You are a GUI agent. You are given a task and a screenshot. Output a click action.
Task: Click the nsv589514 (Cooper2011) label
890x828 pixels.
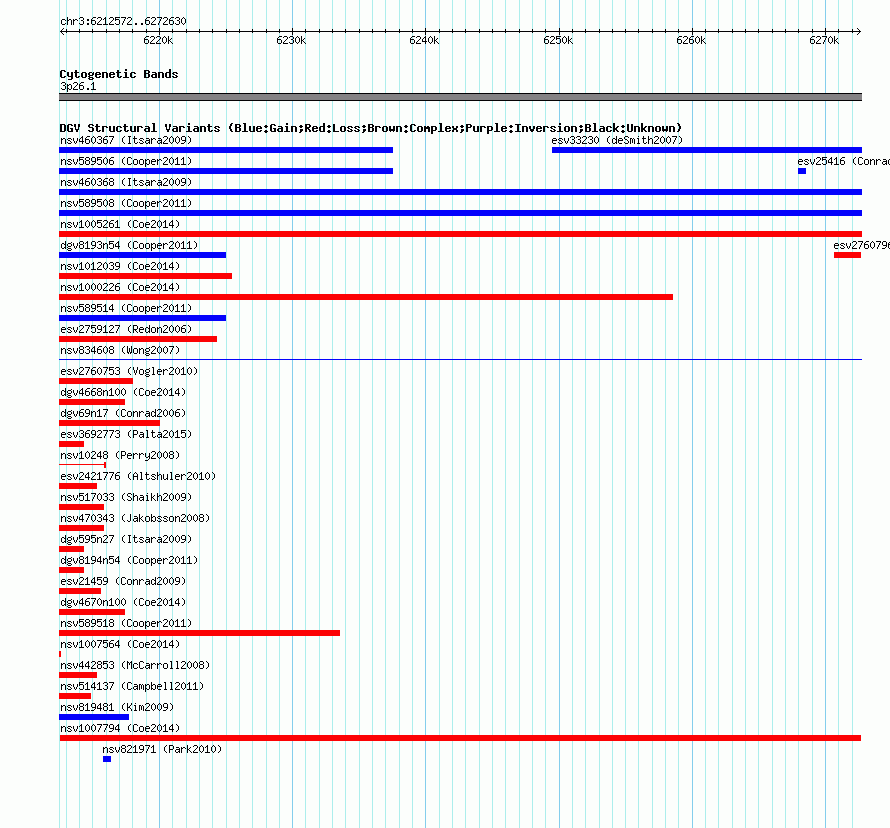pos(126,308)
